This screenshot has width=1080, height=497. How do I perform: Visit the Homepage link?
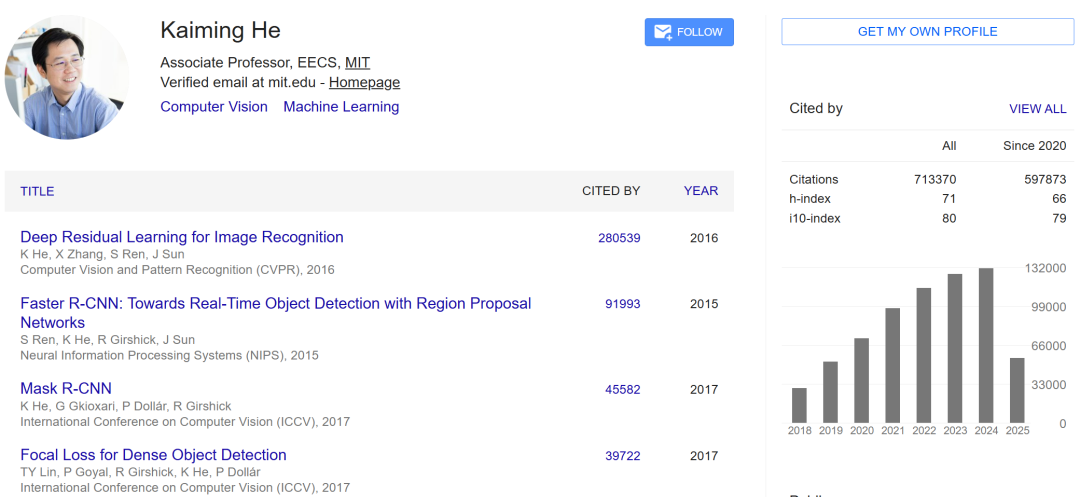364,83
